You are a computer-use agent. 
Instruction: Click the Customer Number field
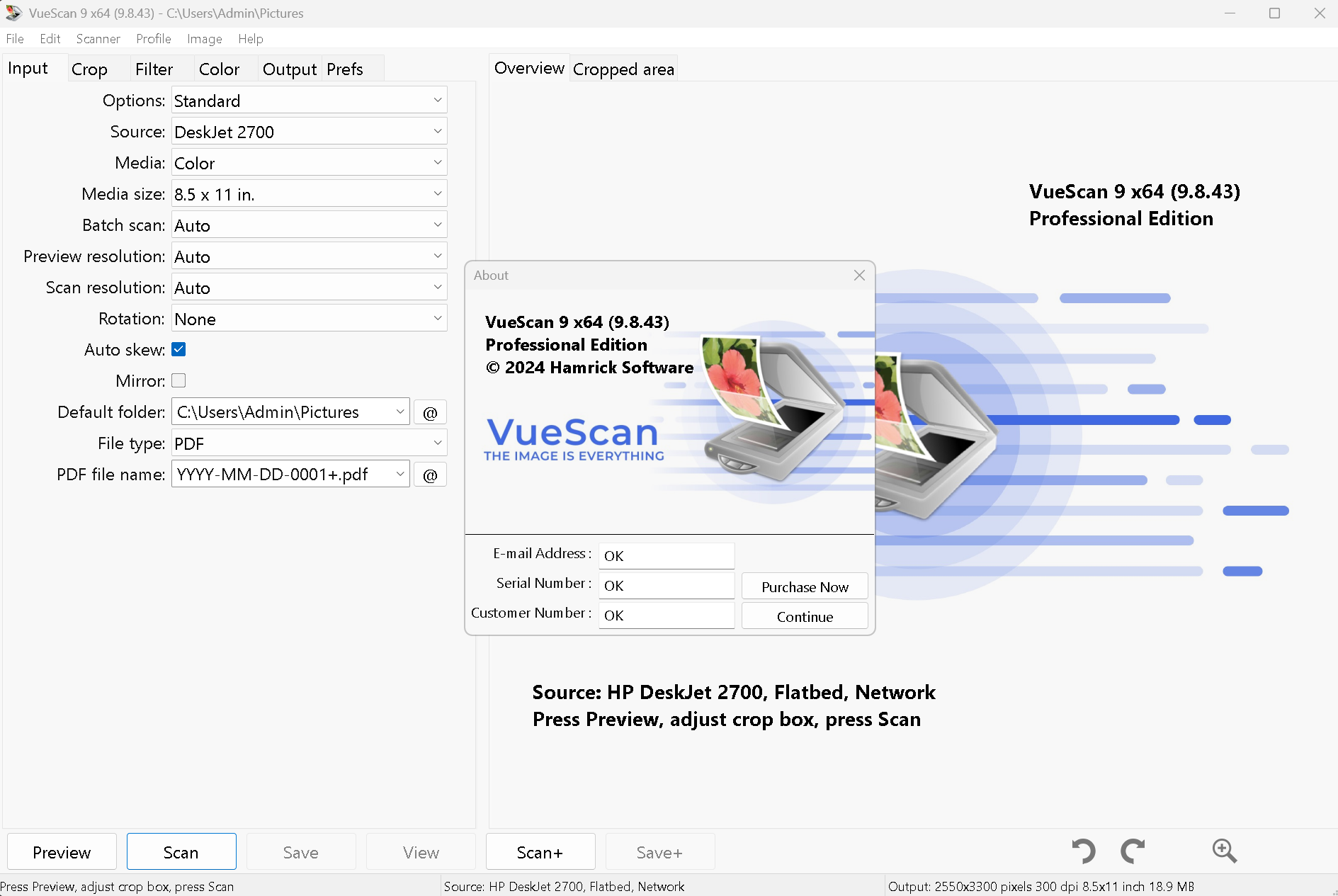click(667, 616)
